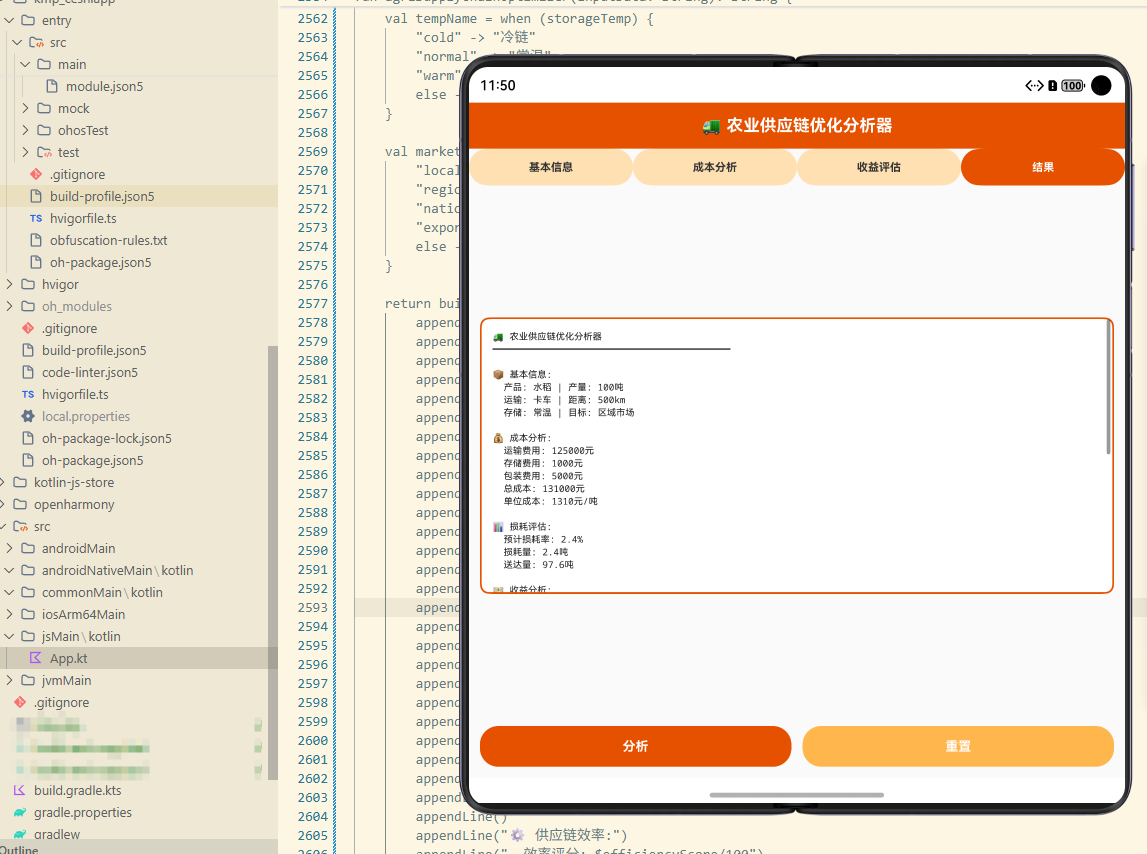Click the mock folder icon

point(44,108)
